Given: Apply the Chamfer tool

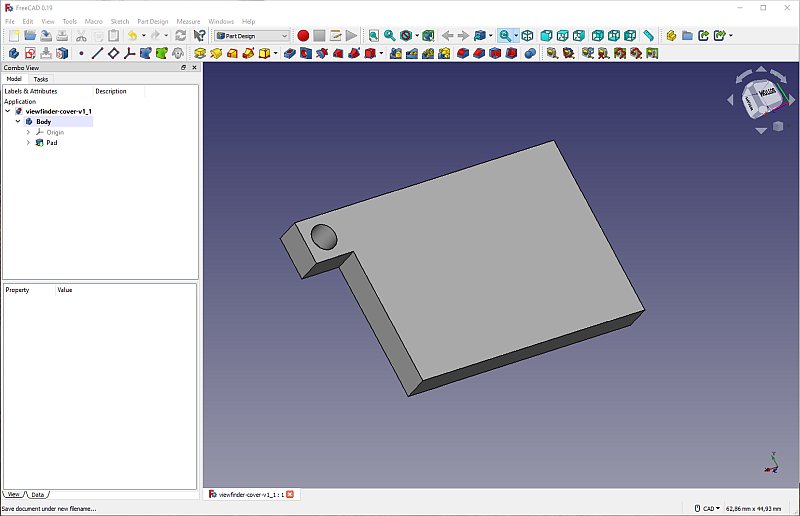Looking at the screenshot, I should [479, 53].
